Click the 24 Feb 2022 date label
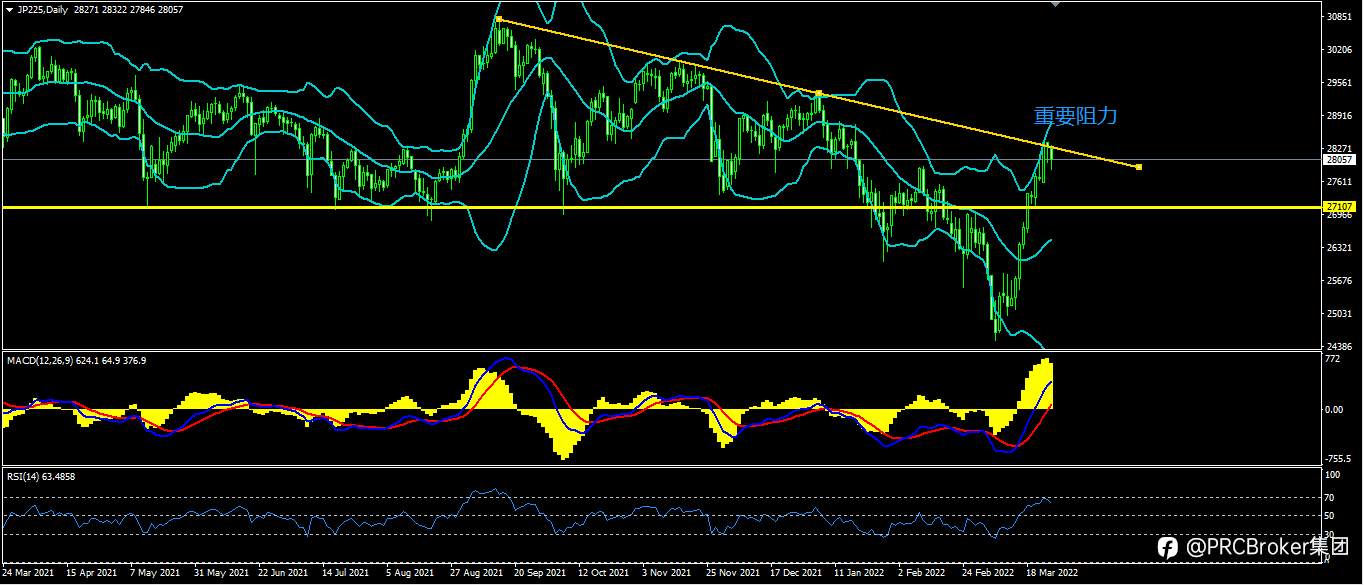This screenshot has width=1364, height=585. (989, 574)
